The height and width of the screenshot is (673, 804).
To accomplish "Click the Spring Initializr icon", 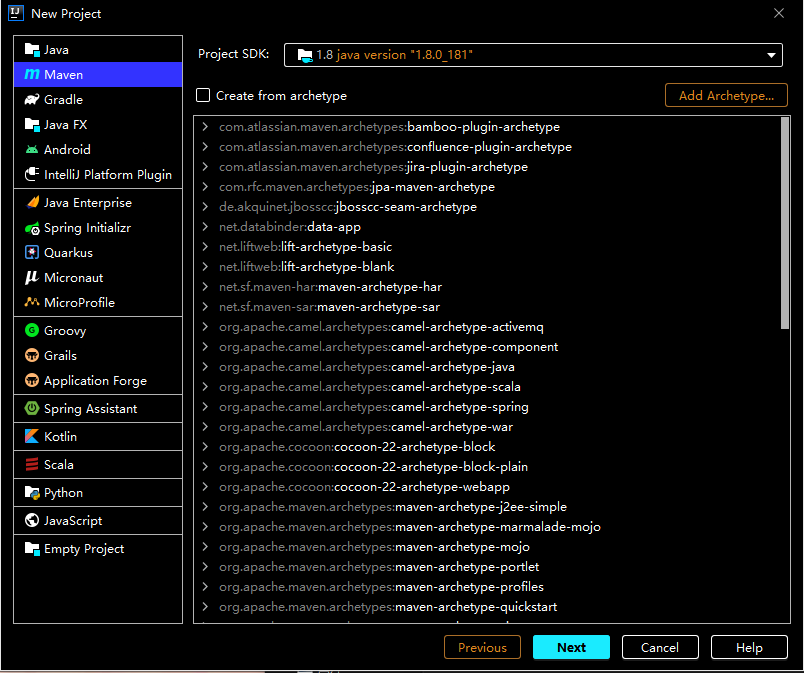I will pyautogui.click(x=32, y=228).
